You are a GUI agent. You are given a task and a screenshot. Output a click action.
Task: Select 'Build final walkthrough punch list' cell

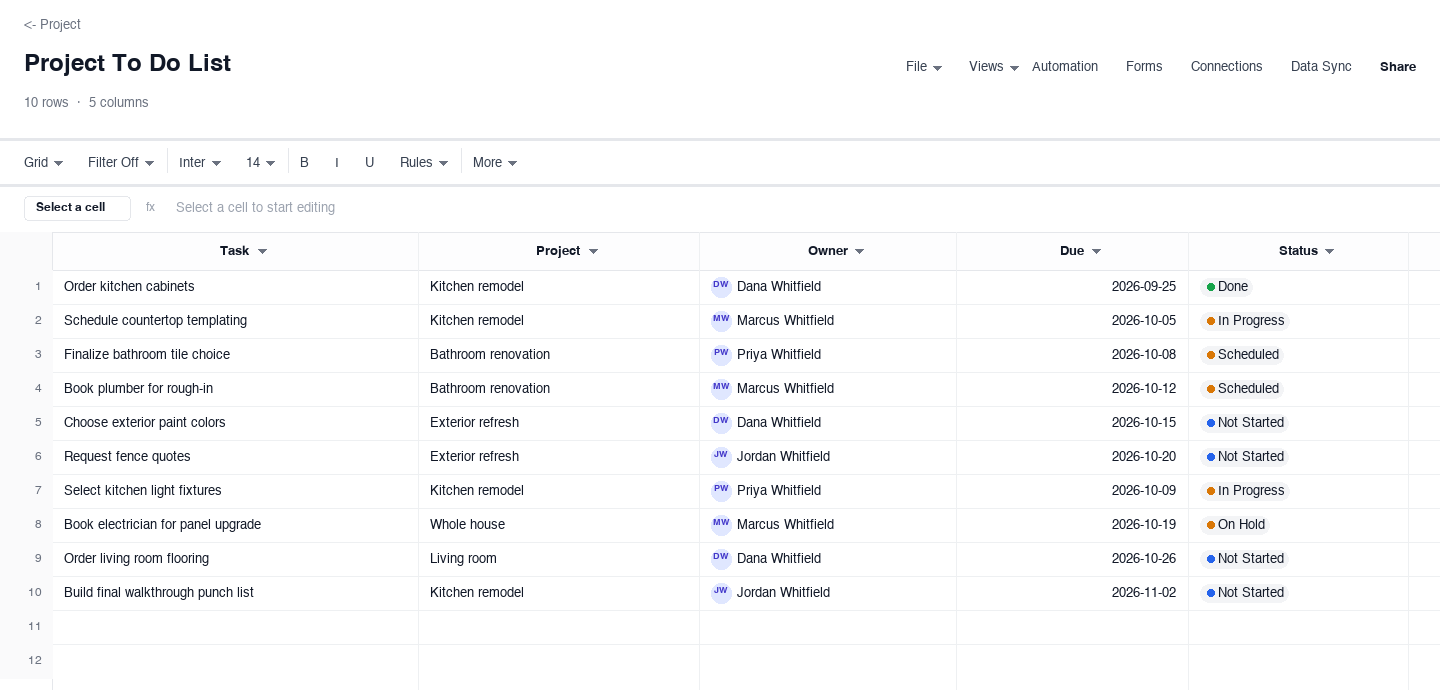point(236,593)
